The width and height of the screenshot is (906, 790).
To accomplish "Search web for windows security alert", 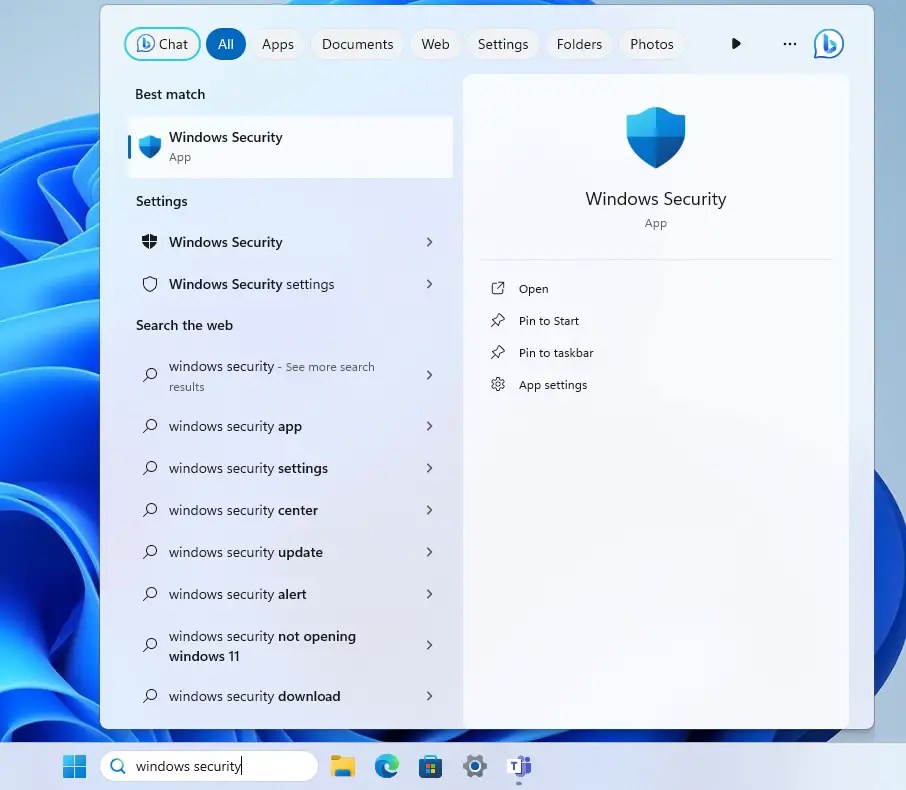I will (x=291, y=594).
